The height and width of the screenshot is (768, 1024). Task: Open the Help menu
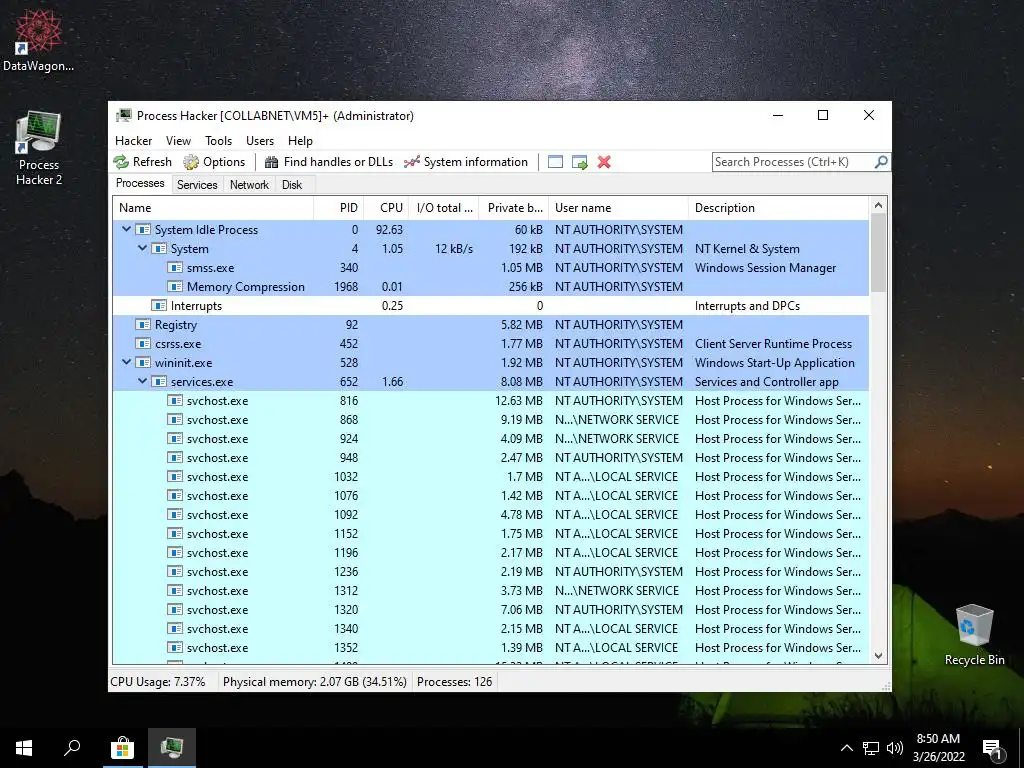[x=300, y=140]
